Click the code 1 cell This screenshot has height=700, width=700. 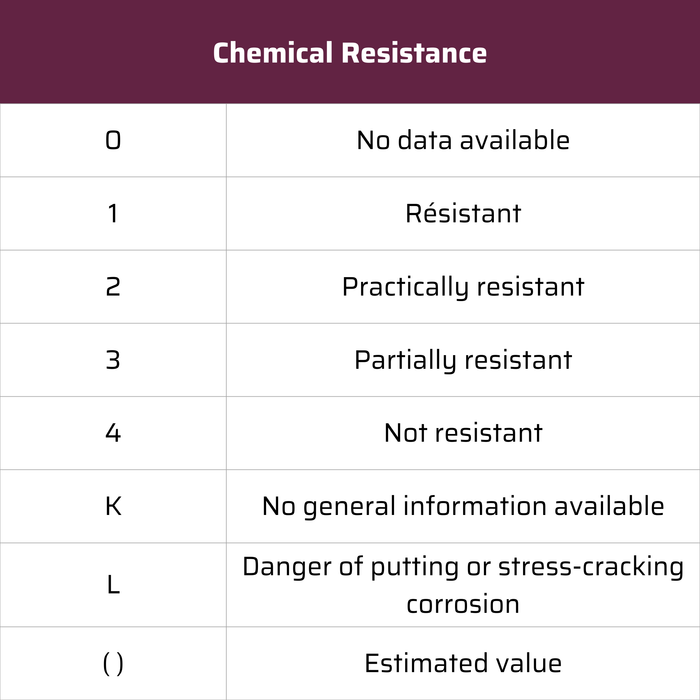[113, 214]
